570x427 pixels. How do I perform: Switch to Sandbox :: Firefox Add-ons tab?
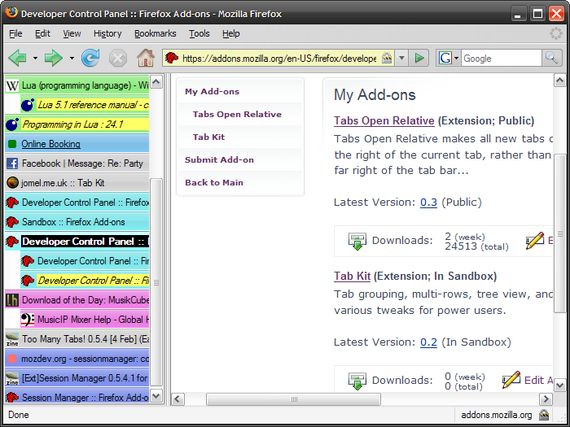(77, 222)
